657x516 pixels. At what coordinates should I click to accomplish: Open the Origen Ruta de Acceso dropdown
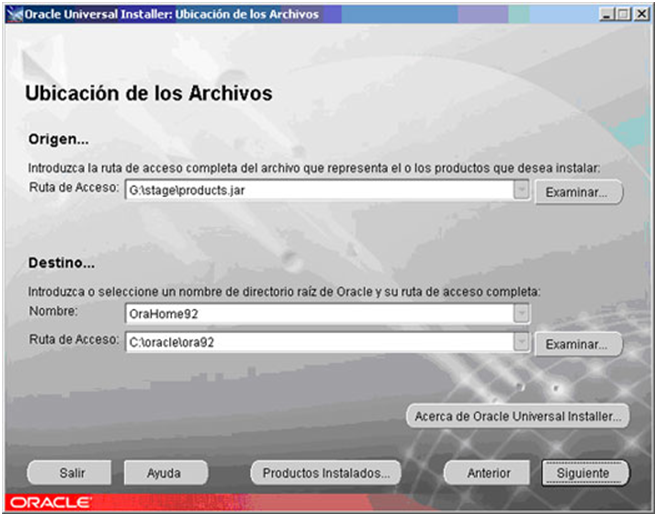(x=521, y=190)
